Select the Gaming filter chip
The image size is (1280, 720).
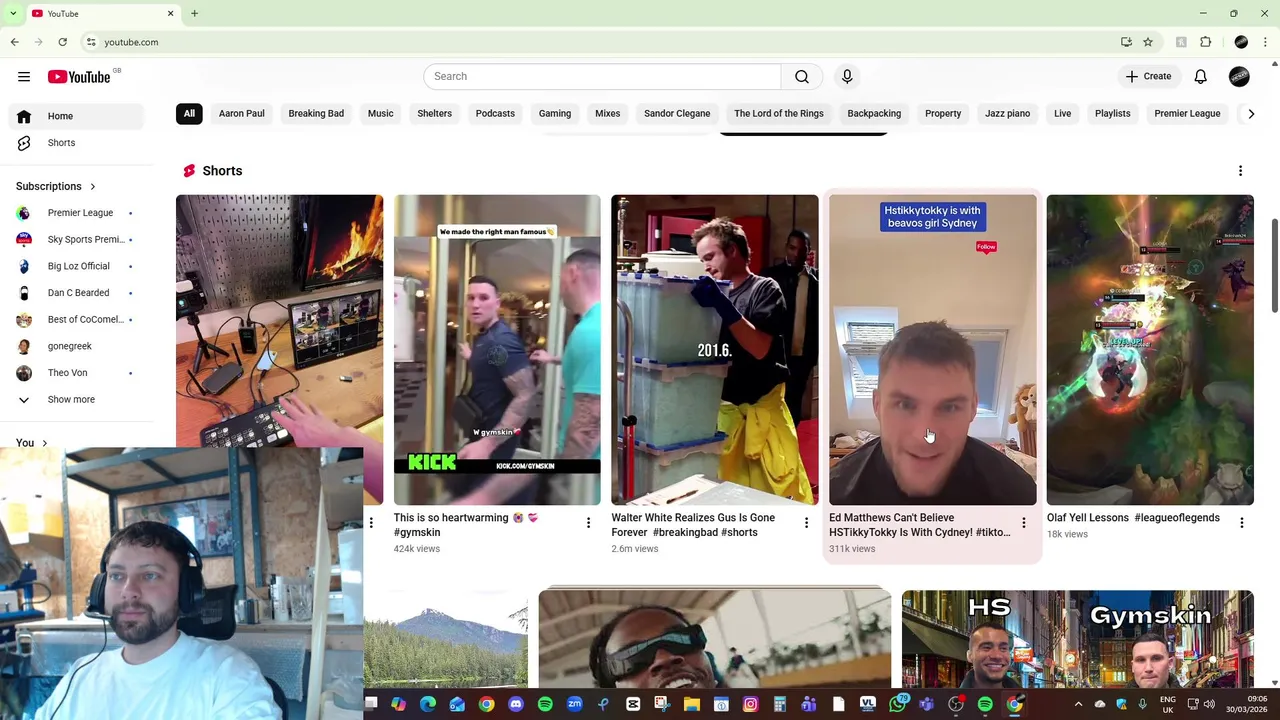click(x=555, y=113)
